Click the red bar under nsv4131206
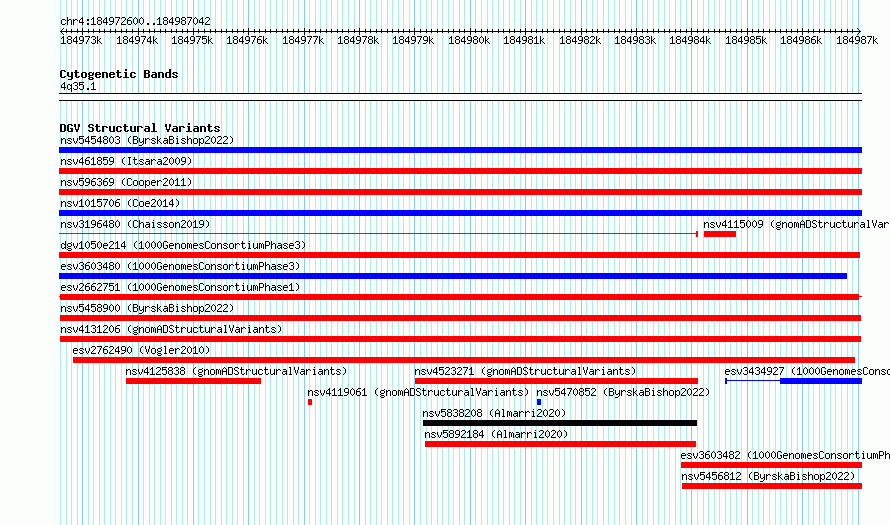890x525 pixels. click(x=460, y=339)
